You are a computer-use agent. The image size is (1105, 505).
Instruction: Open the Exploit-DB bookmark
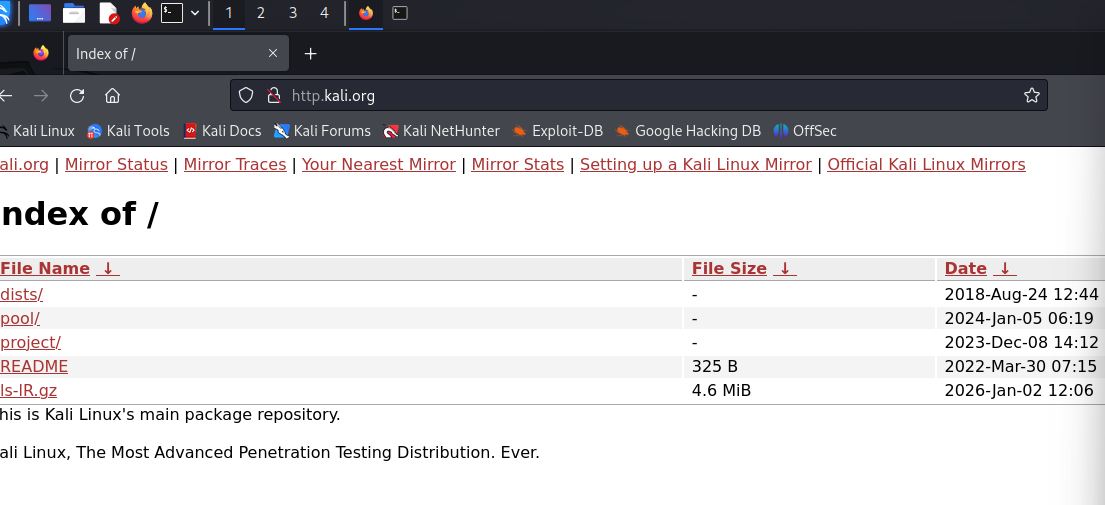point(557,131)
